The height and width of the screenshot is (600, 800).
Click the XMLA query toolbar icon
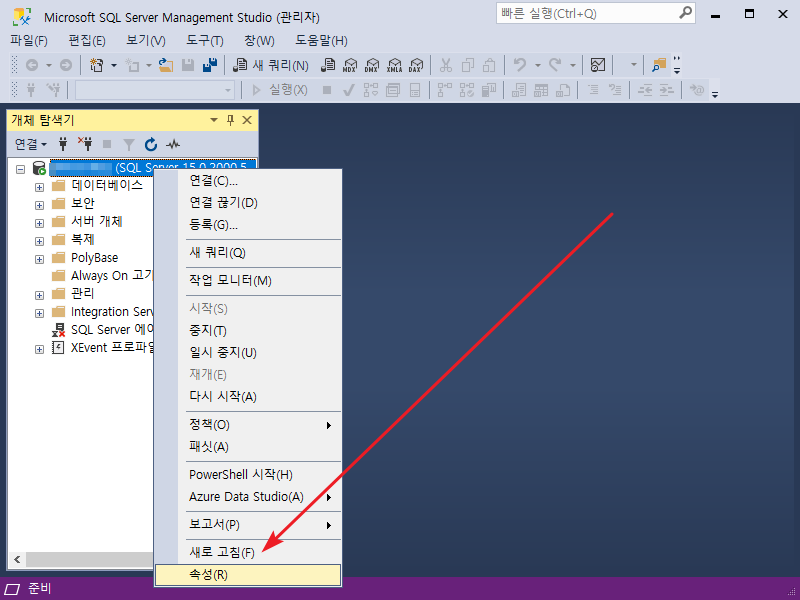(394, 65)
